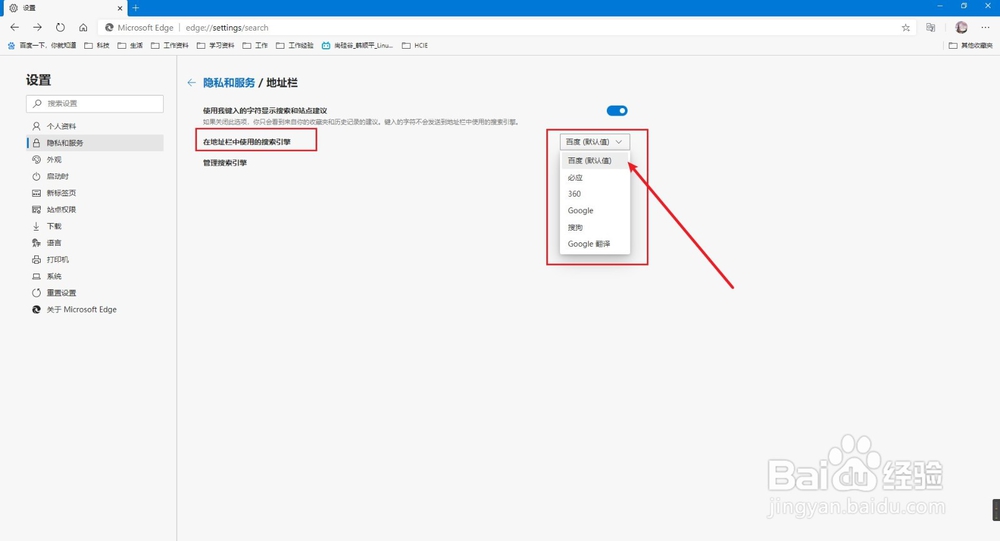The height and width of the screenshot is (541, 1000).
Task: Go back using the browser back arrow
Action: [x=15, y=27]
